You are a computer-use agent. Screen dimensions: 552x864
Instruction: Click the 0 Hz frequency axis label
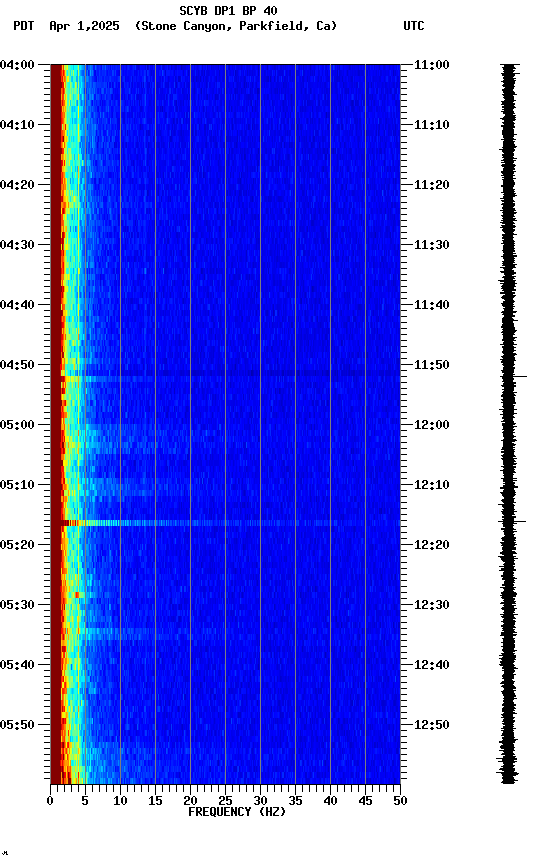click(50, 801)
